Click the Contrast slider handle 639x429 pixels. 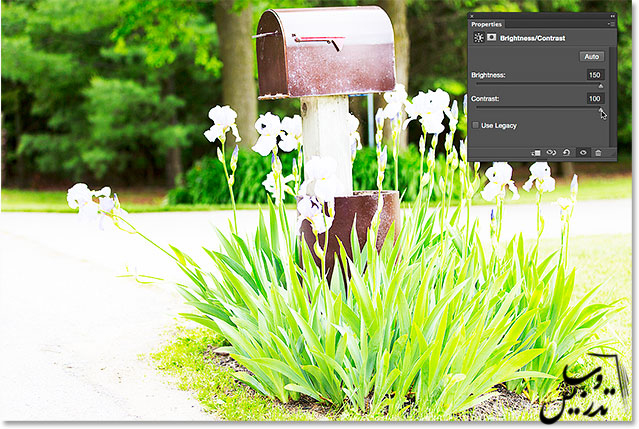601,110
